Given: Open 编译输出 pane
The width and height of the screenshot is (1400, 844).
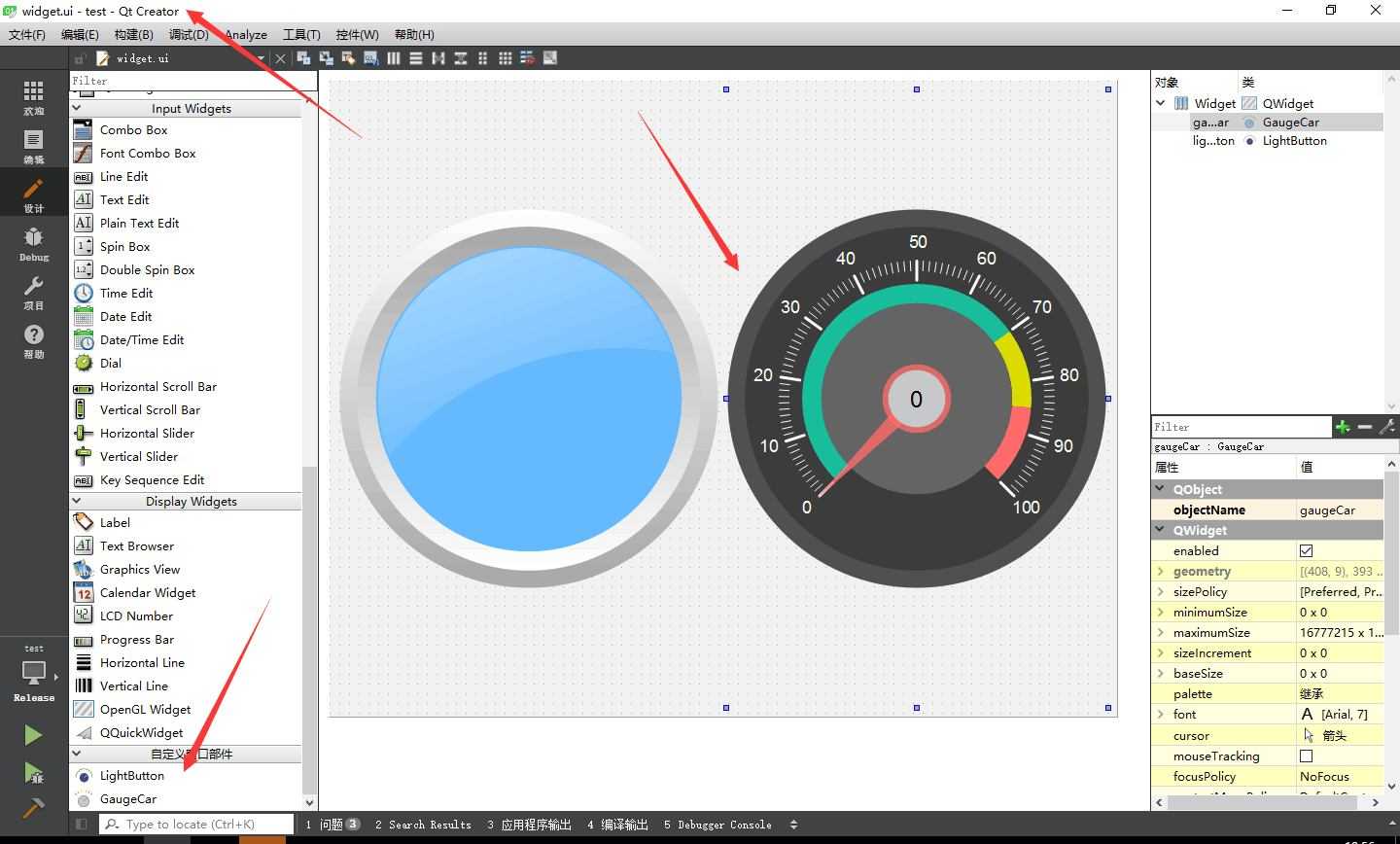Looking at the screenshot, I should 617,825.
